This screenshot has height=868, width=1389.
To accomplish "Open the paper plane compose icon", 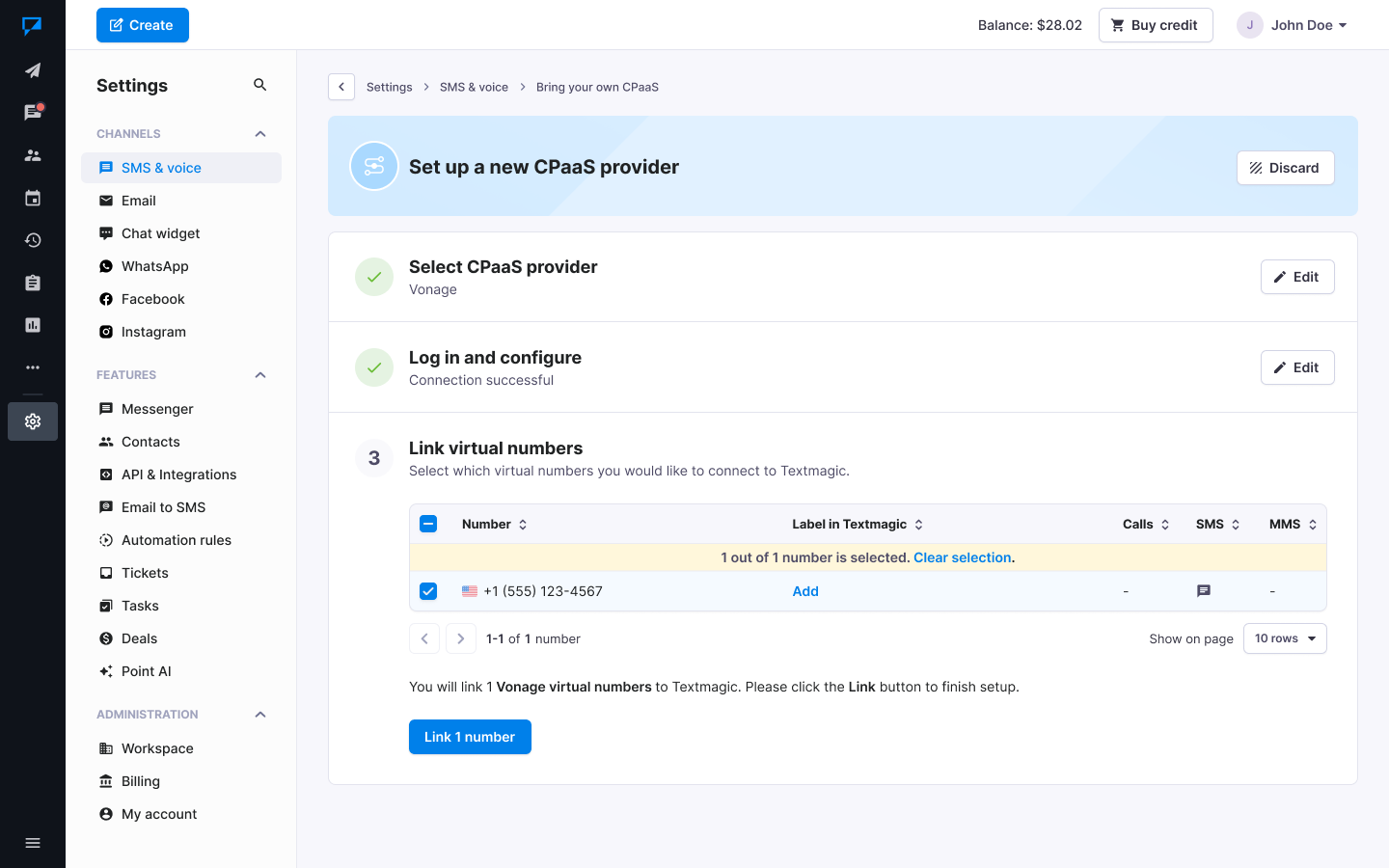I will click(x=33, y=70).
